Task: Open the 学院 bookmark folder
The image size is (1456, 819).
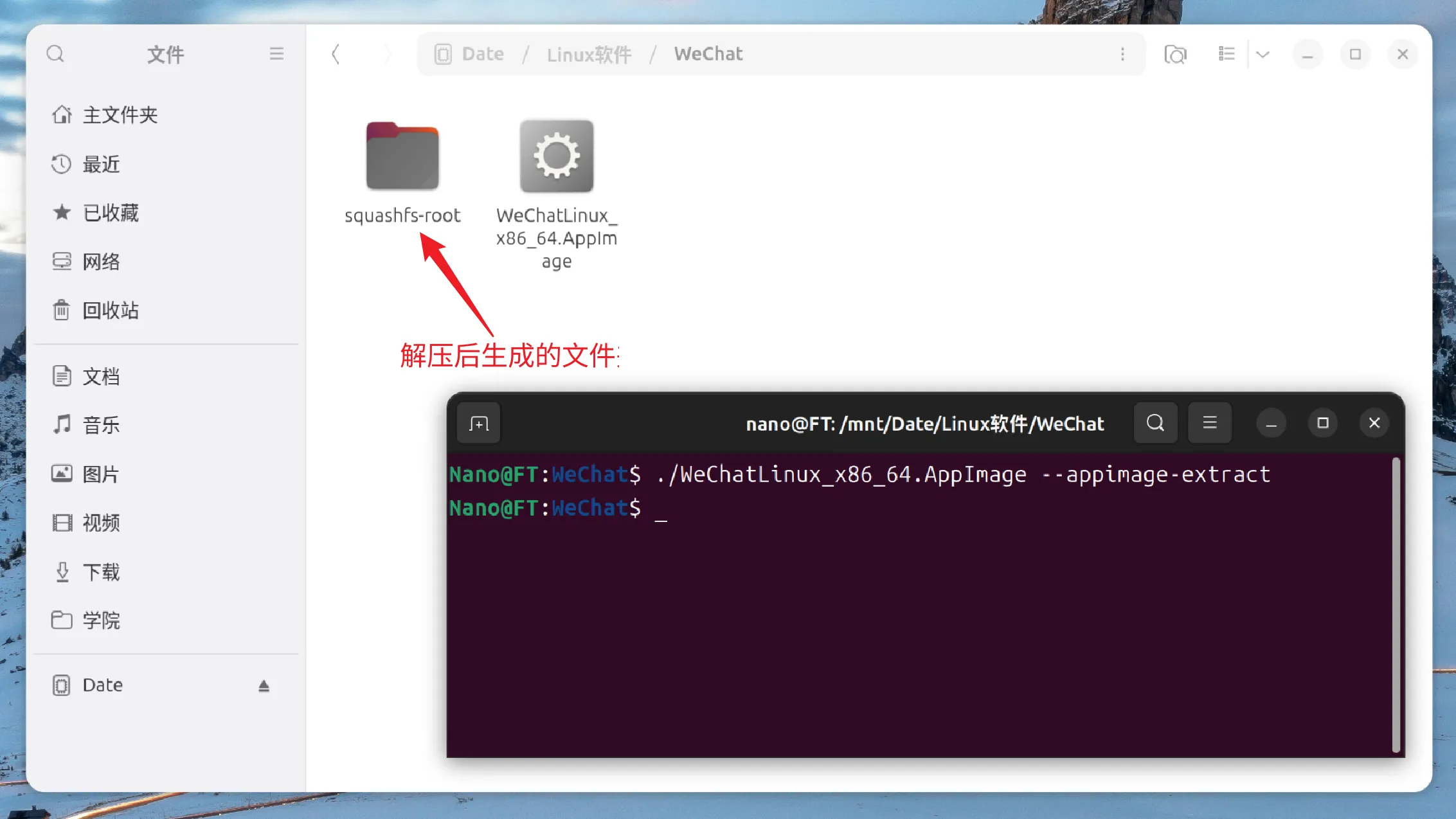Action: [x=166, y=620]
